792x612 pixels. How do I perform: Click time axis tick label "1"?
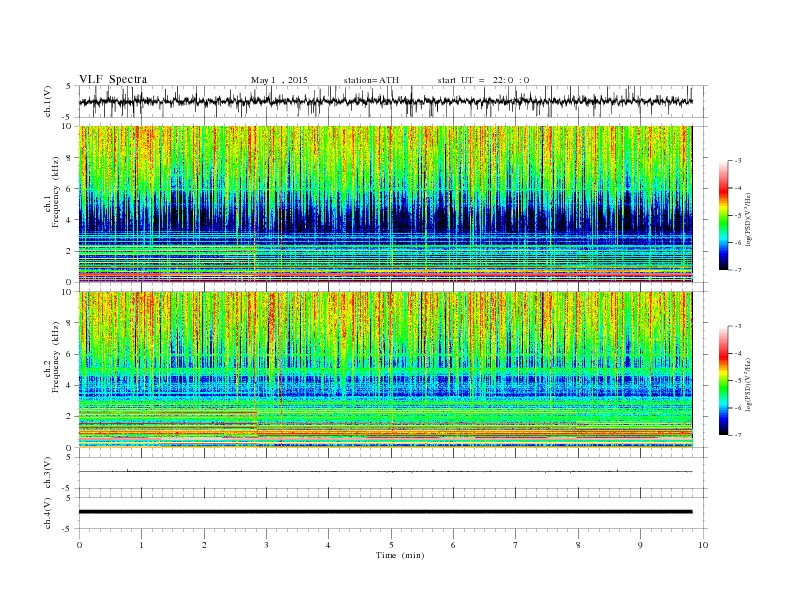point(142,545)
